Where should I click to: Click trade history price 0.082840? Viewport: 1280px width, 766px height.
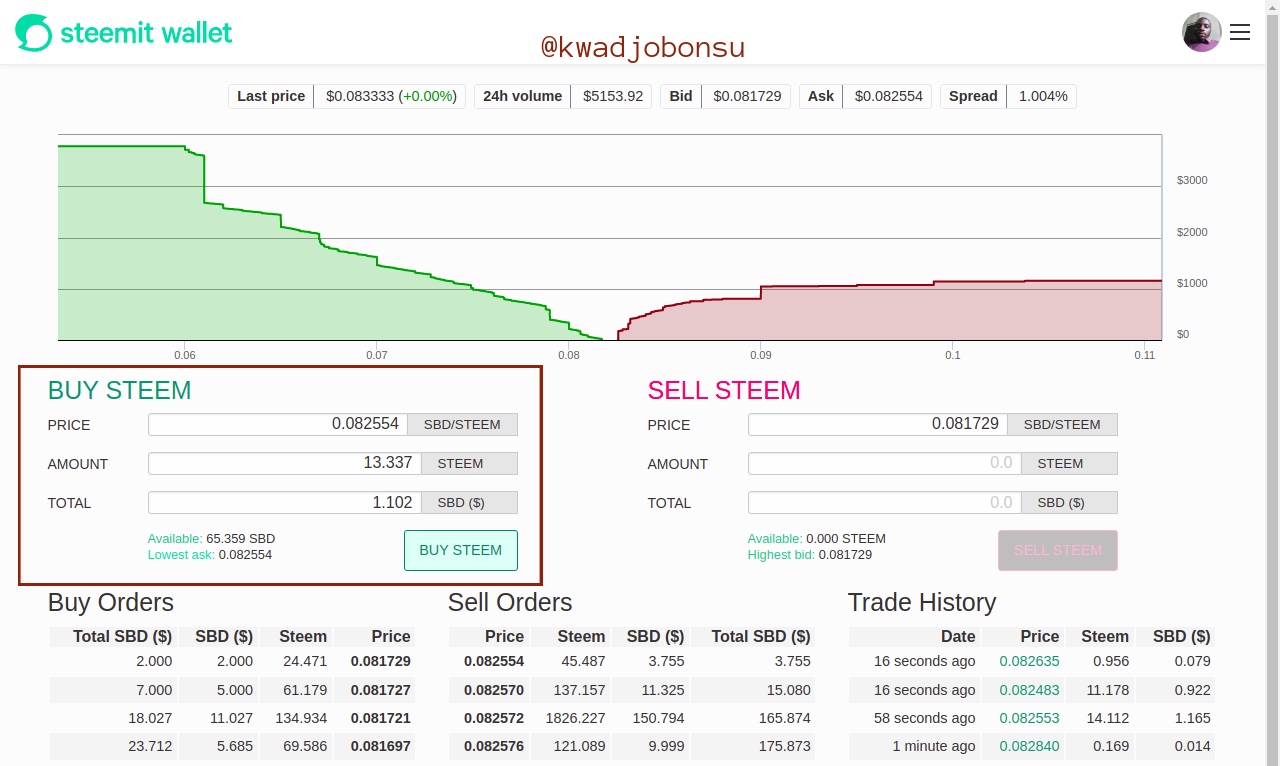point(1029,746)
